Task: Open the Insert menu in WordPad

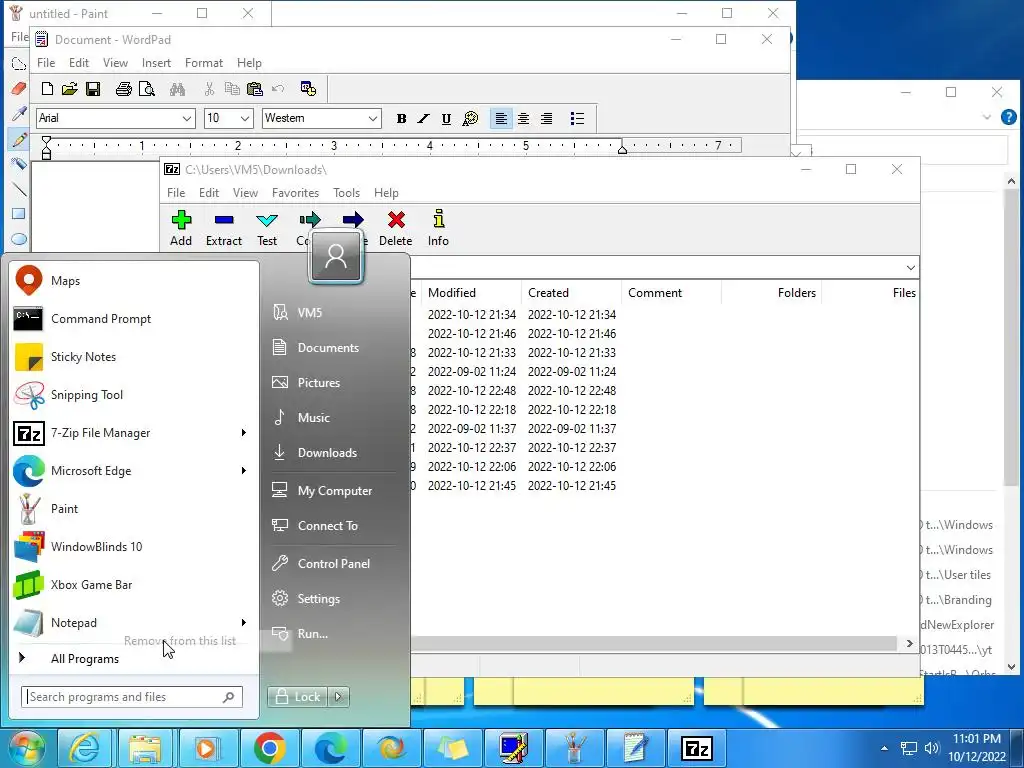Action: point(156,63)
